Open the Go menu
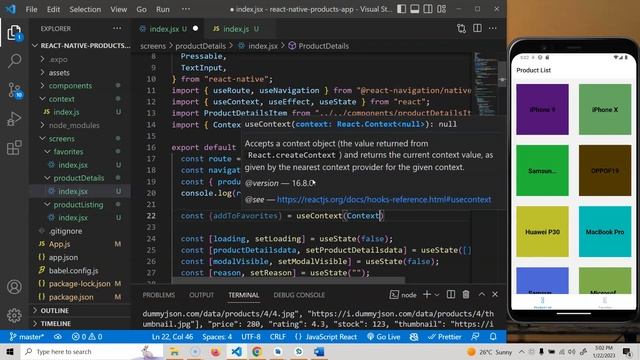640x360 pixels. tap(141, 9)
